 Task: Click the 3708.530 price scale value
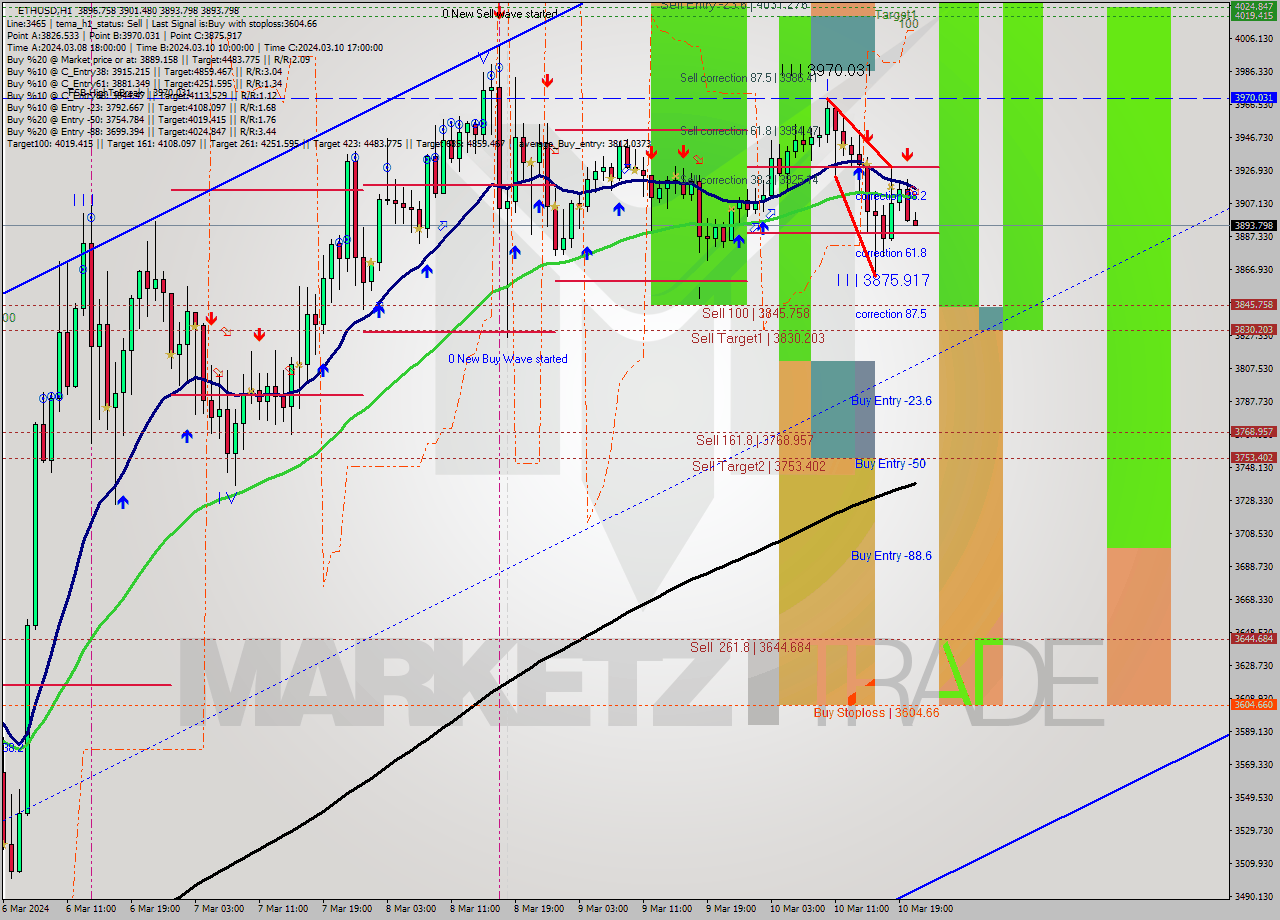coord(1254,533)
